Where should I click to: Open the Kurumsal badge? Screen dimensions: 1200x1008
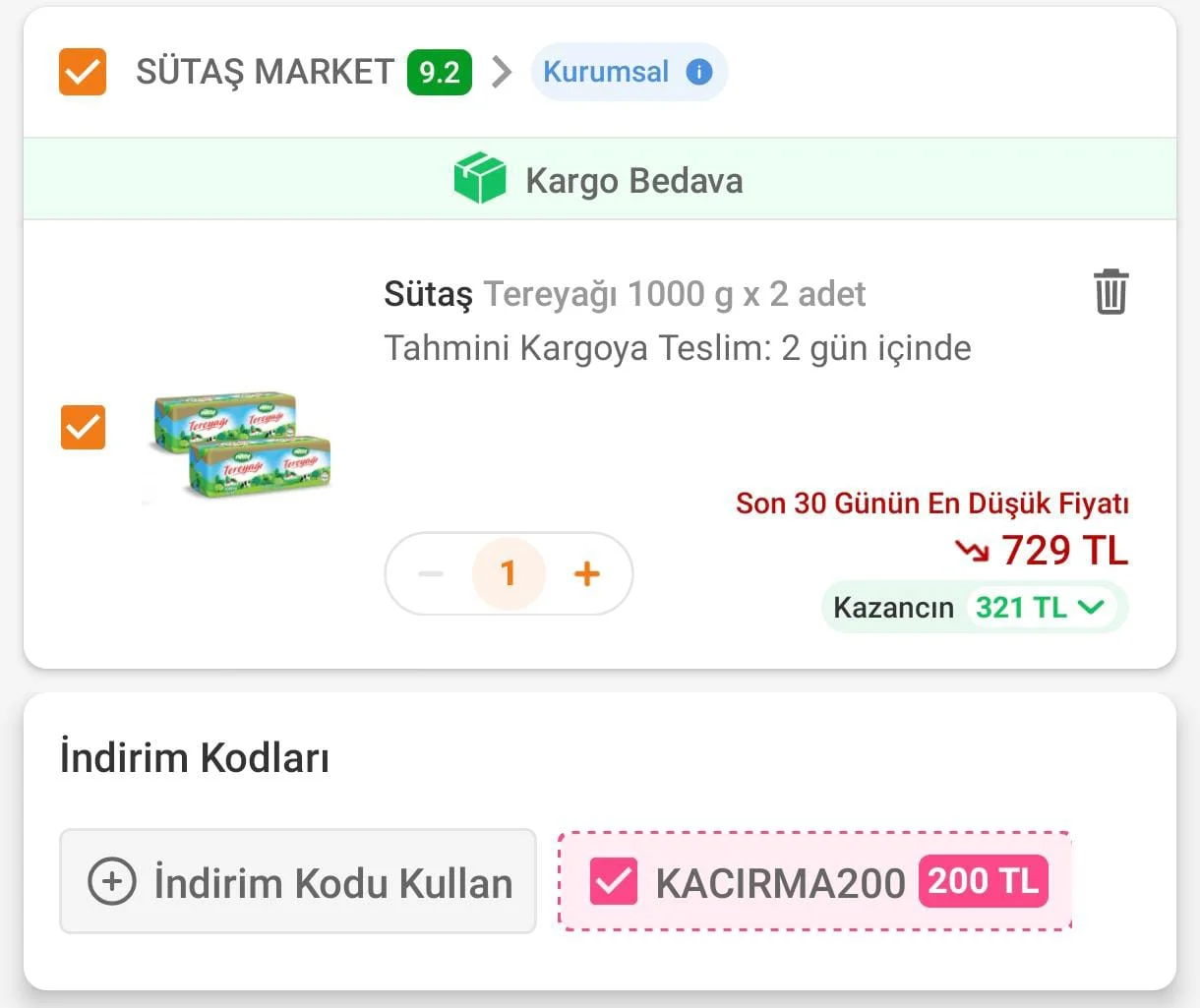click(629, 72)
